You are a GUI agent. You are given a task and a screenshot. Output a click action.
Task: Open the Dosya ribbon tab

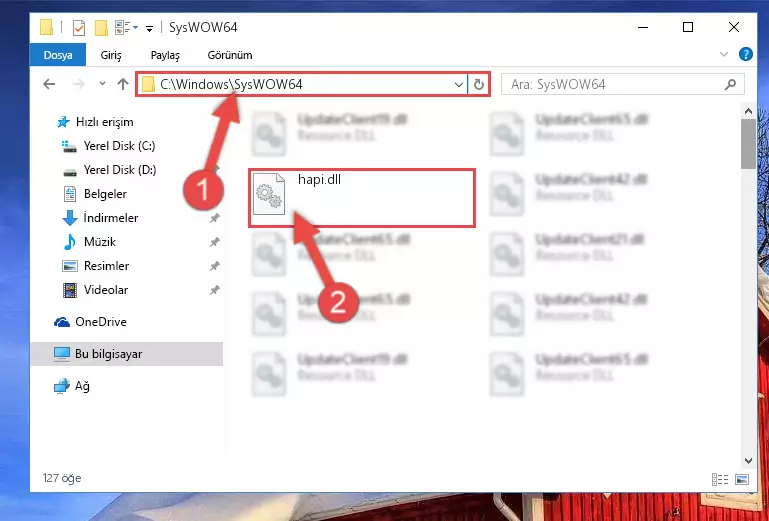tap(58, 55)
